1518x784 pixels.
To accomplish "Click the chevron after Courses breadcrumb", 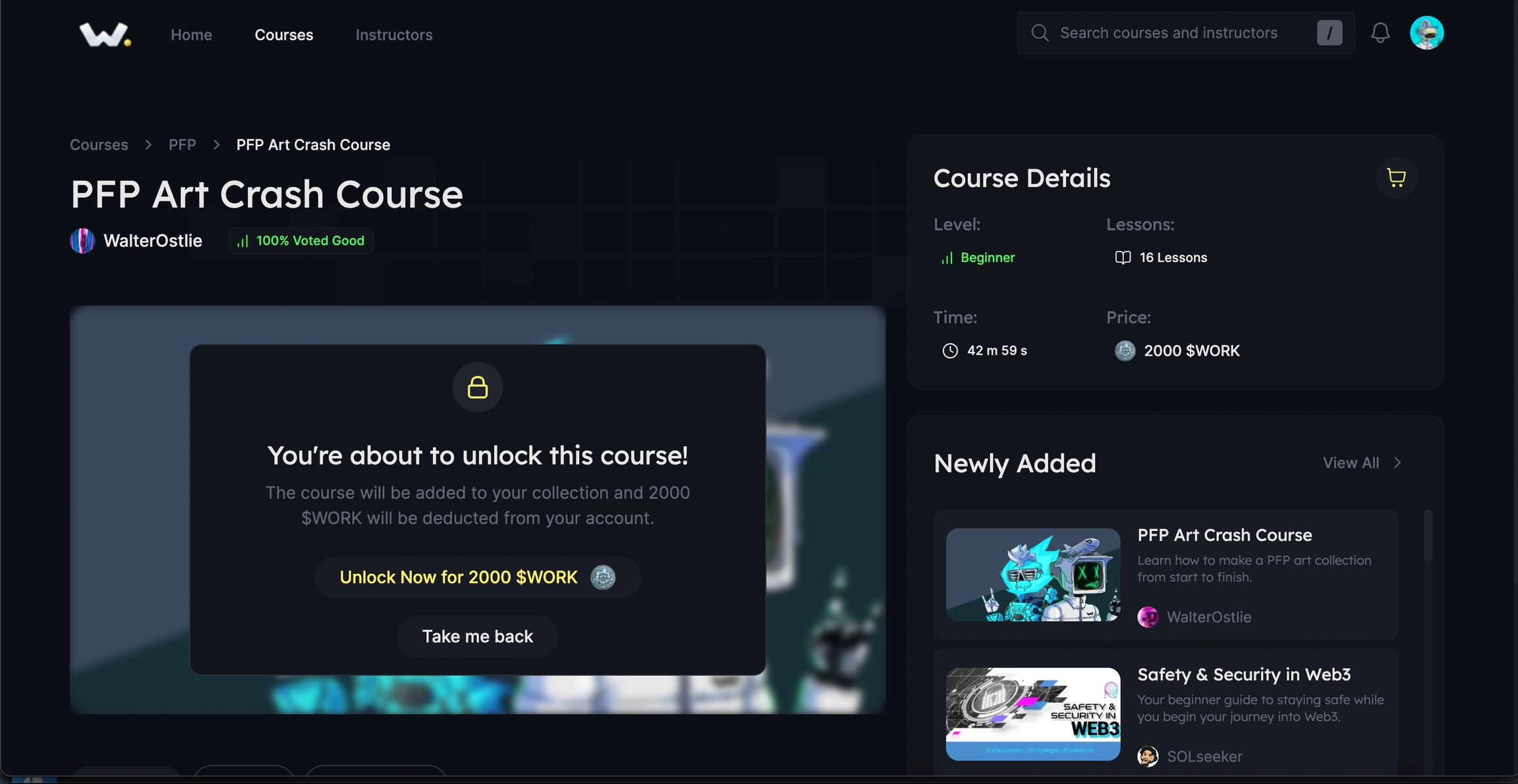I will (148, 145).
